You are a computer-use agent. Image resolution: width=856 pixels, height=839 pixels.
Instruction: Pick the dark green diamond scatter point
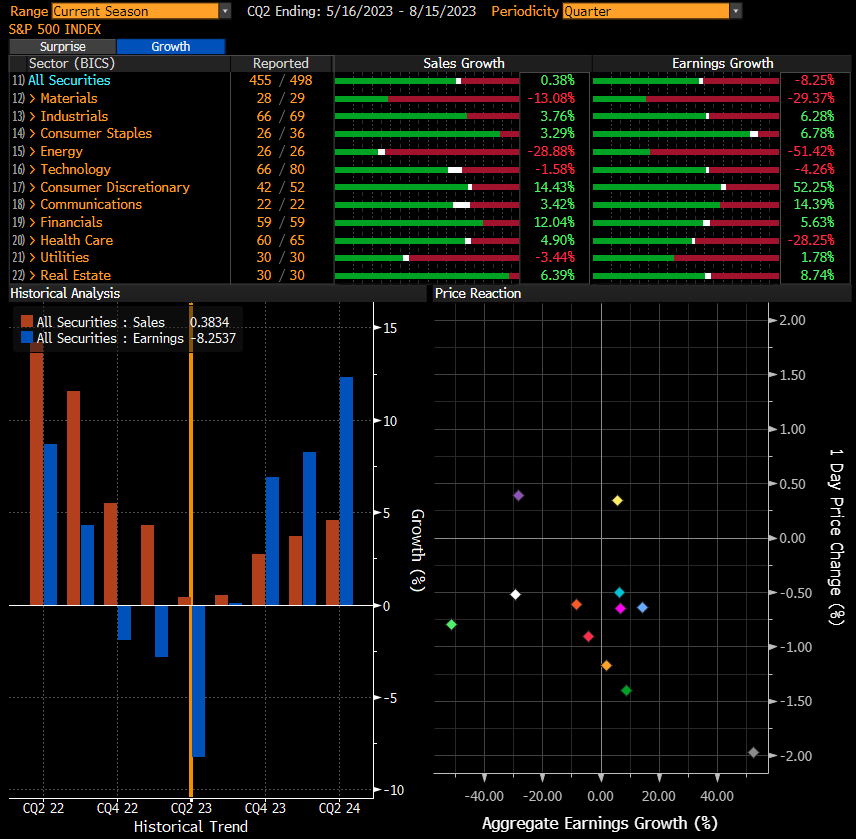(626, 690)
